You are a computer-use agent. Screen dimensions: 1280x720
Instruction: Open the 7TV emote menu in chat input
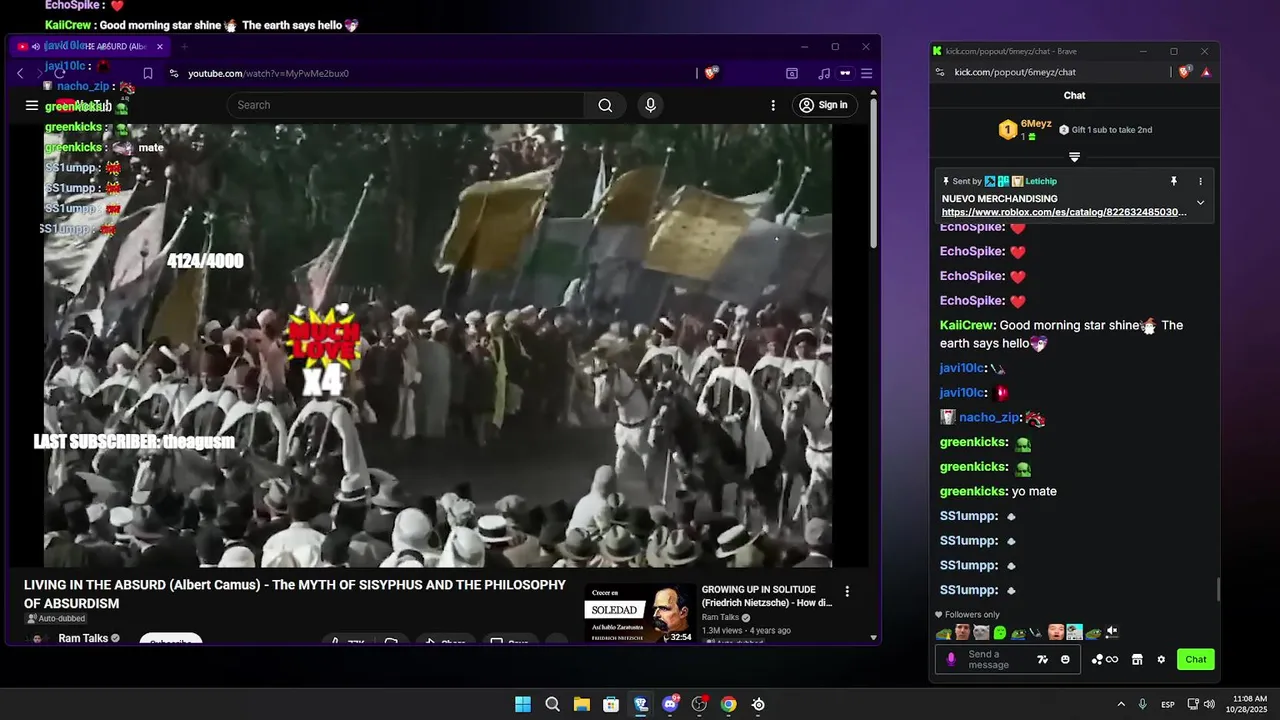[1043, 659]
